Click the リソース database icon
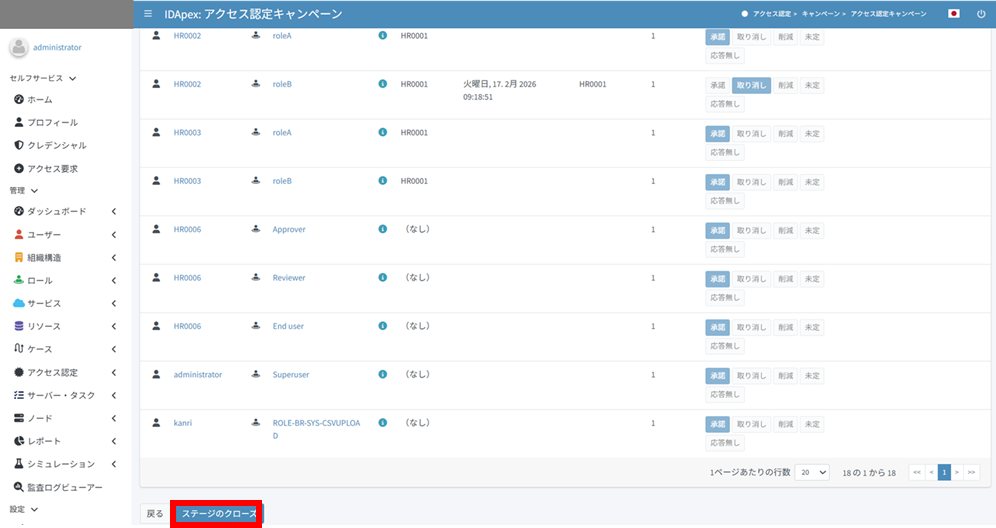The height and width of the screenshot is (528, 996). click(x=19, y=326)
